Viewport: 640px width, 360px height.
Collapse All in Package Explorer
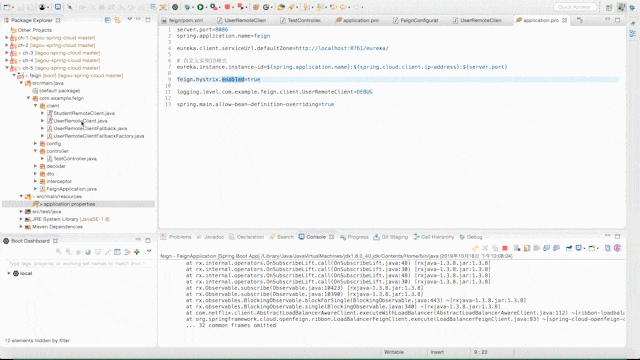(x=108, y=20)
